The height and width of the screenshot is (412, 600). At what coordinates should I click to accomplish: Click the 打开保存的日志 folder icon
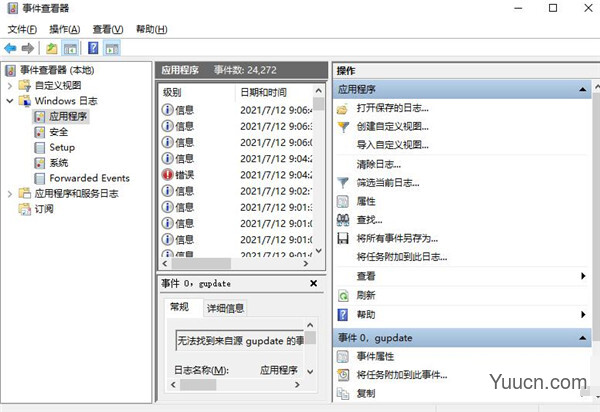click(x=342, y=109)
